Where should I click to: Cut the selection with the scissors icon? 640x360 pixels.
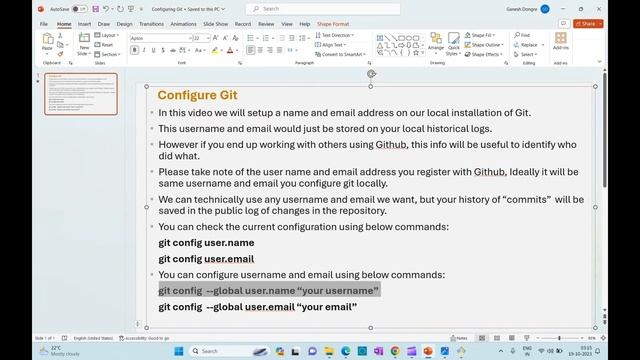pyautogui.click(x=60, y=36)
